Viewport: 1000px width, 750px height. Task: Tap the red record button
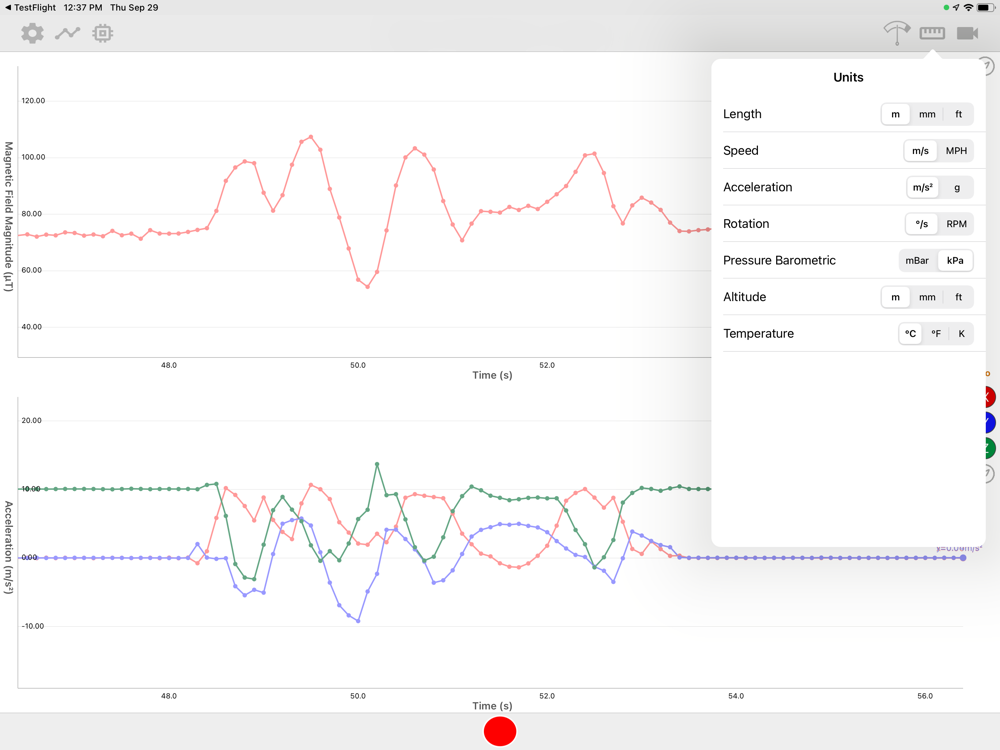(500, 731)
